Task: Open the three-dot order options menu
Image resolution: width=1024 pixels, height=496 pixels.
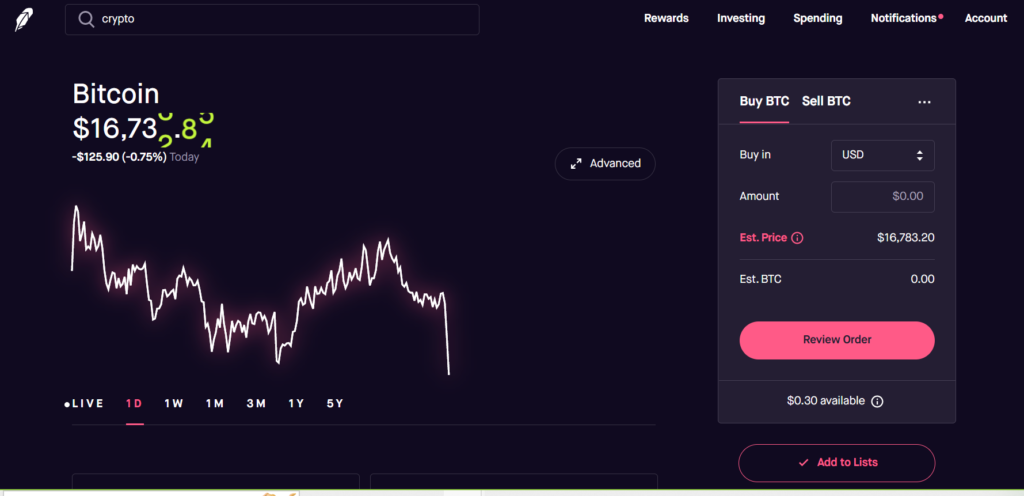Action: pos(924,102)
